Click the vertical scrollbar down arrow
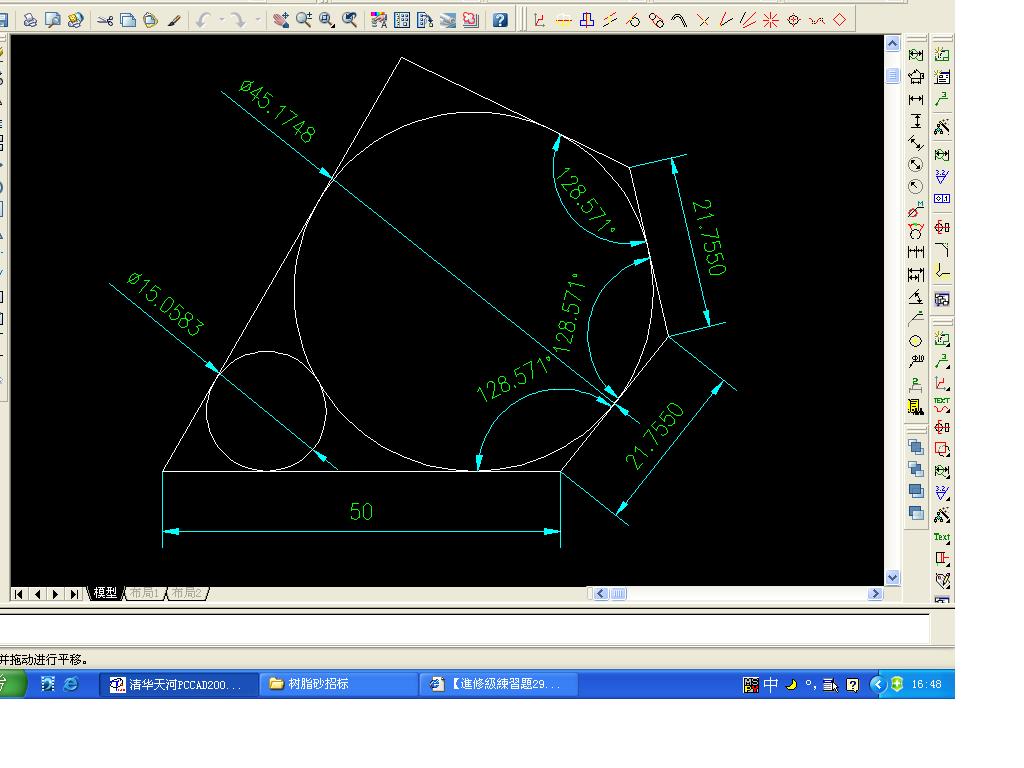Image resolution: width=1024 pixels, height=768 pixels. [x=893, y=577]
